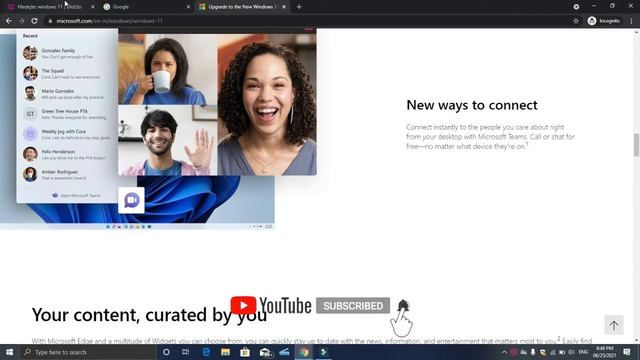Select Gonzales Family in the Recent list
Viewport: 640px width, 360px height.
[x=67, y=53]
